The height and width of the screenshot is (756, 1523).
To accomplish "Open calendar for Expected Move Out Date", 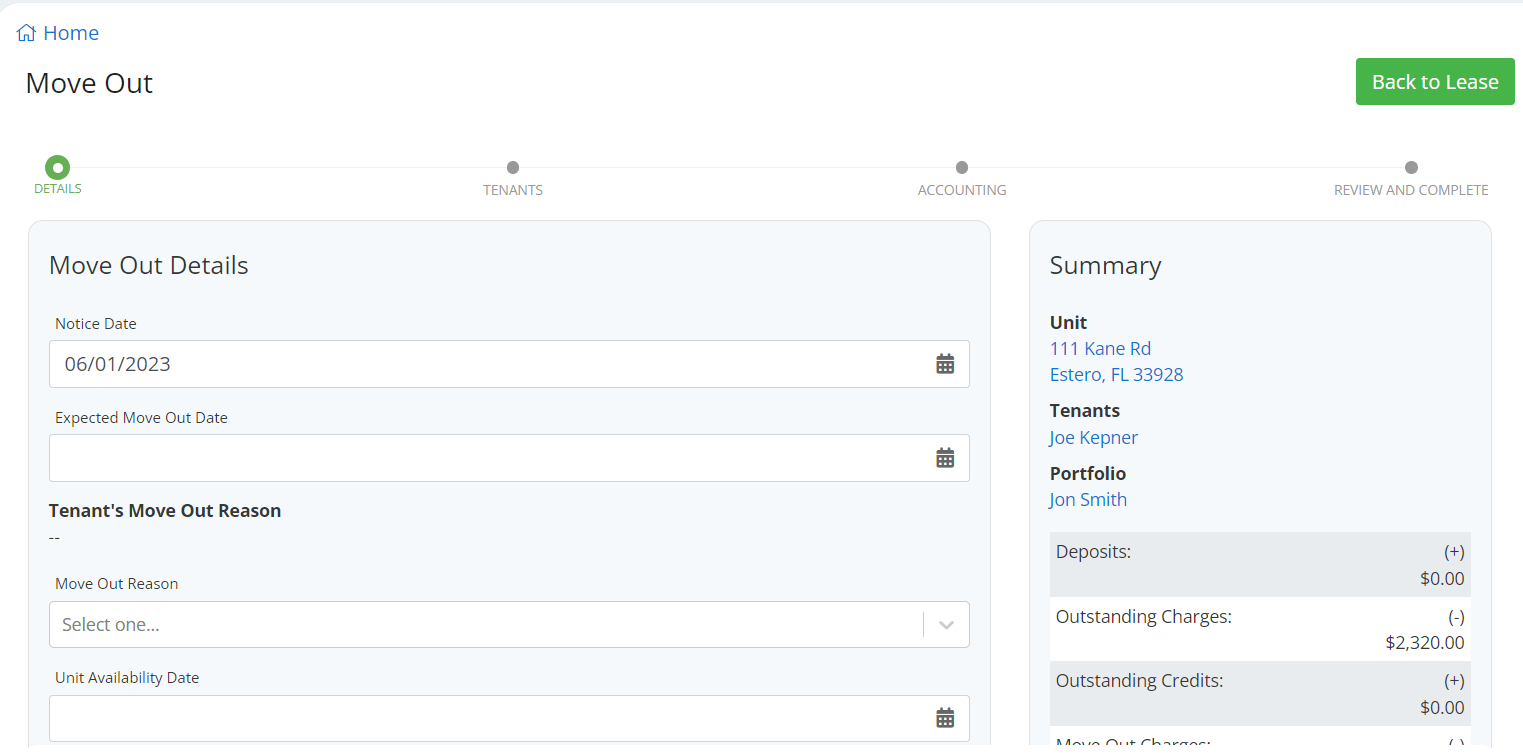I will pyautogui.click(x=945, y=458).
